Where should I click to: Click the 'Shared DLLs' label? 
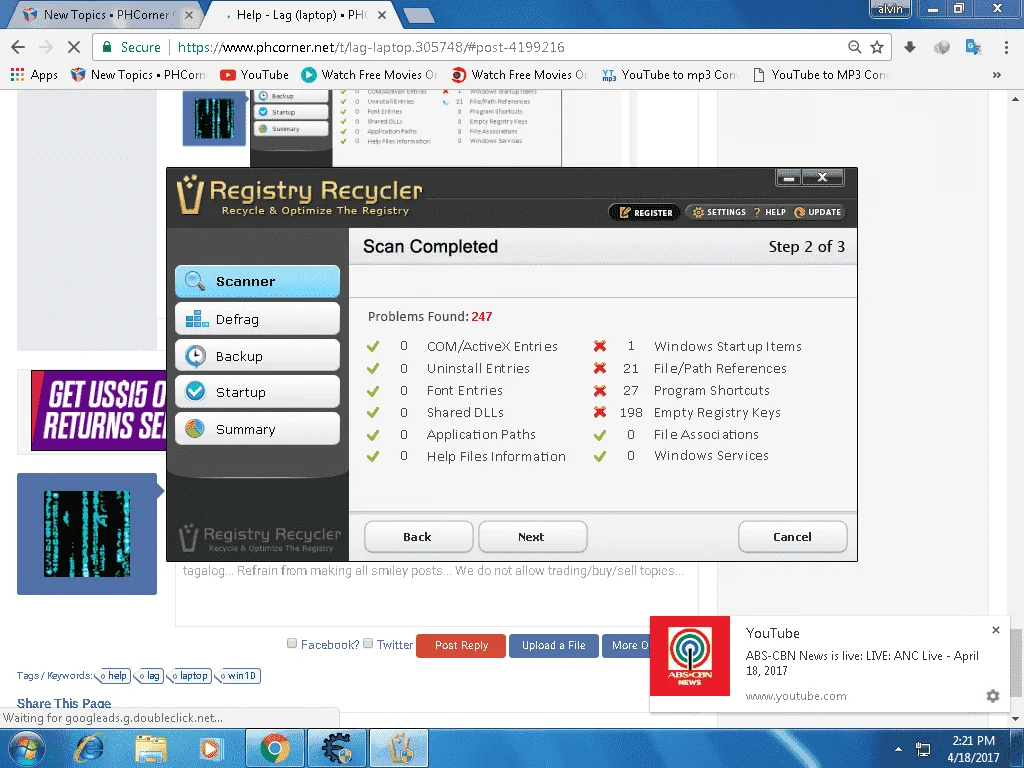465,413
